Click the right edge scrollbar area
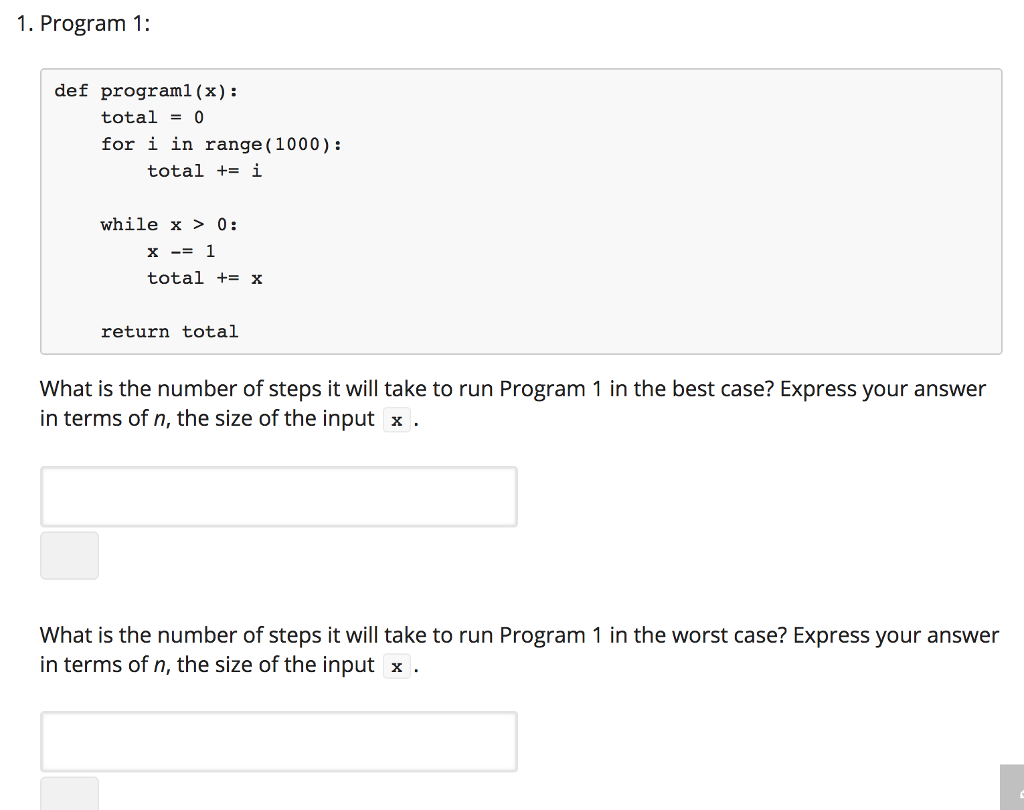The width and height of the screenshot is (1024, 810). point(1018,400)
